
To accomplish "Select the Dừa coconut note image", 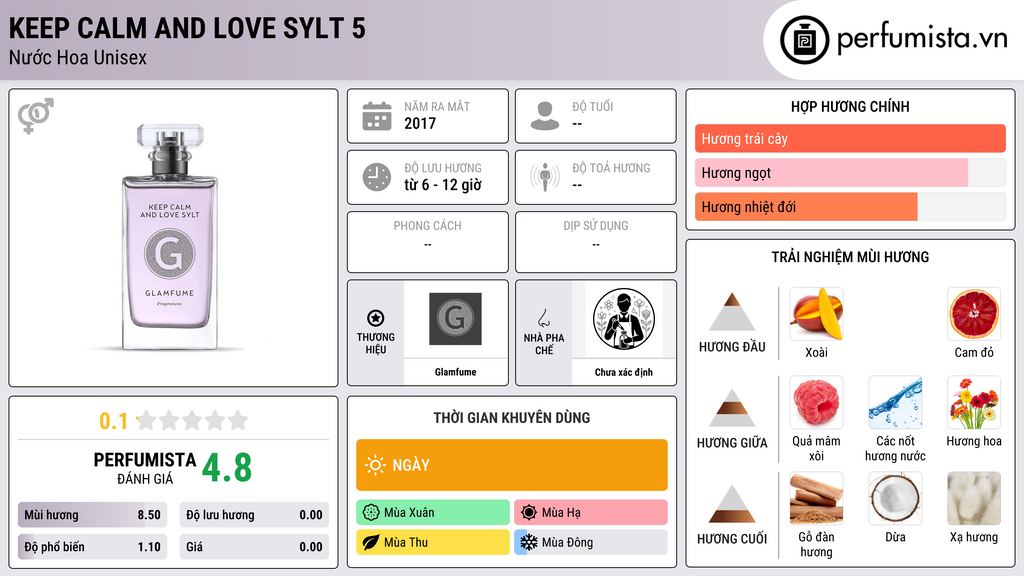I will point(895,499).
